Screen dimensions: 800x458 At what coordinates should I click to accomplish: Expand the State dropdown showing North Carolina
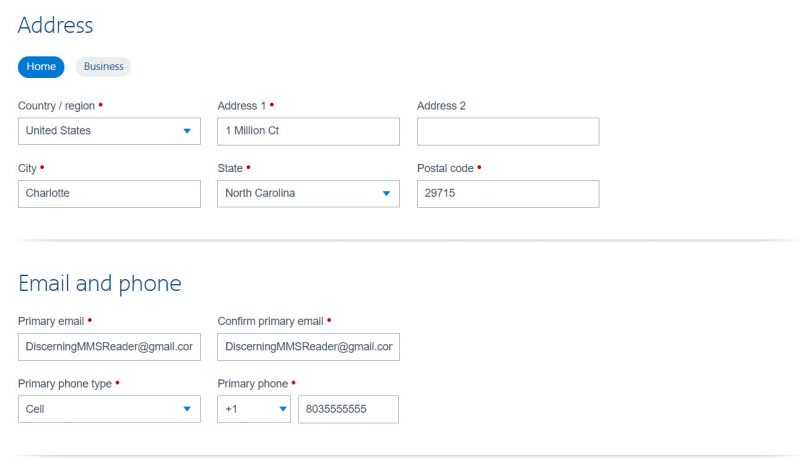pos(308,194)
